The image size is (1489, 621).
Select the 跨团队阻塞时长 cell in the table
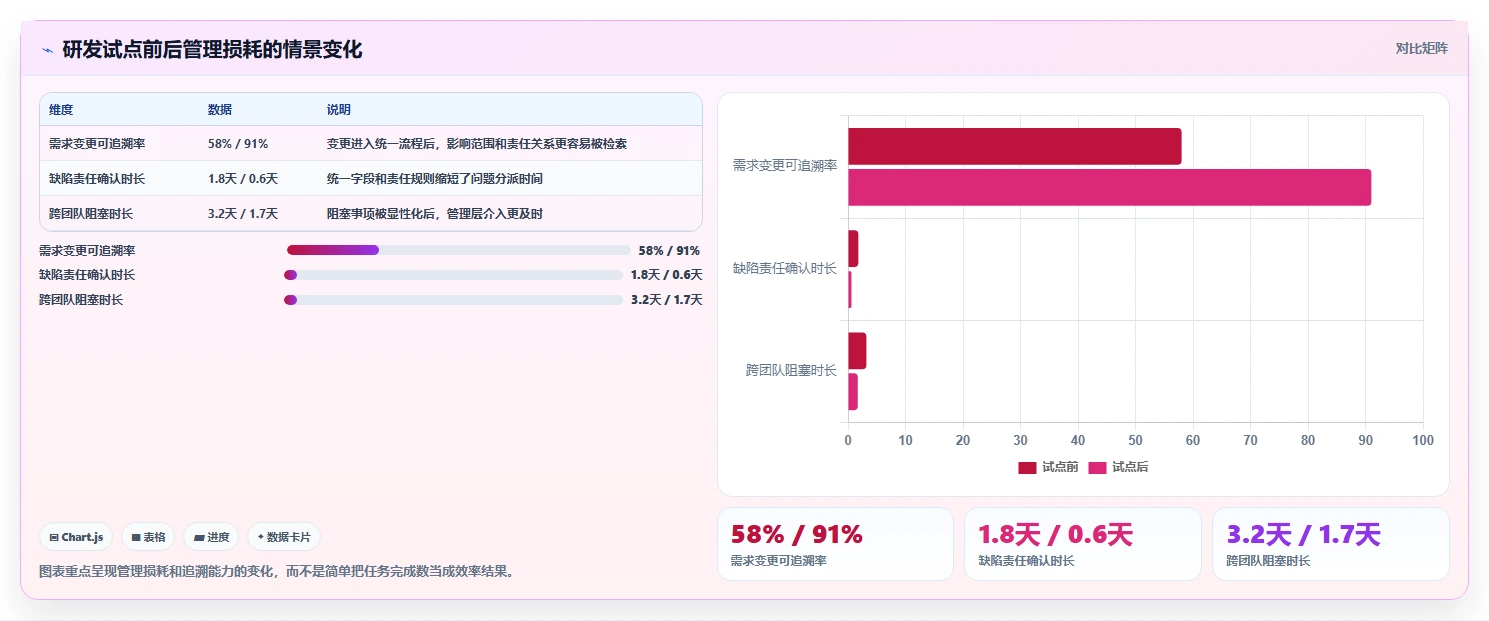click(x=91, y=214)
